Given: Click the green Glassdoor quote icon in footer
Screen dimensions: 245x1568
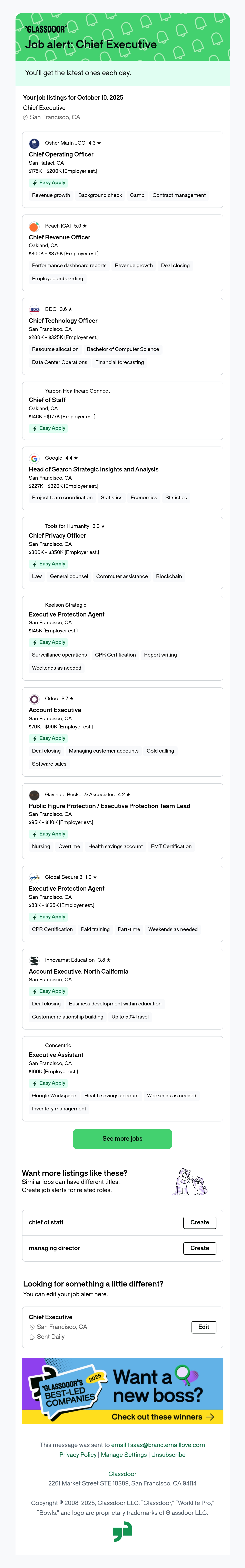Looking at the screenshot, I should (122, 1531).
